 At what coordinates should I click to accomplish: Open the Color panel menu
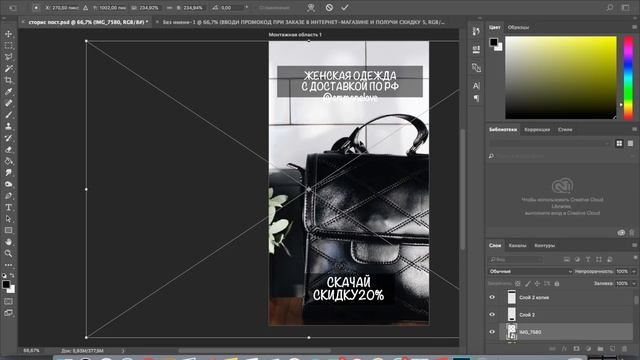tap(634, 27)
